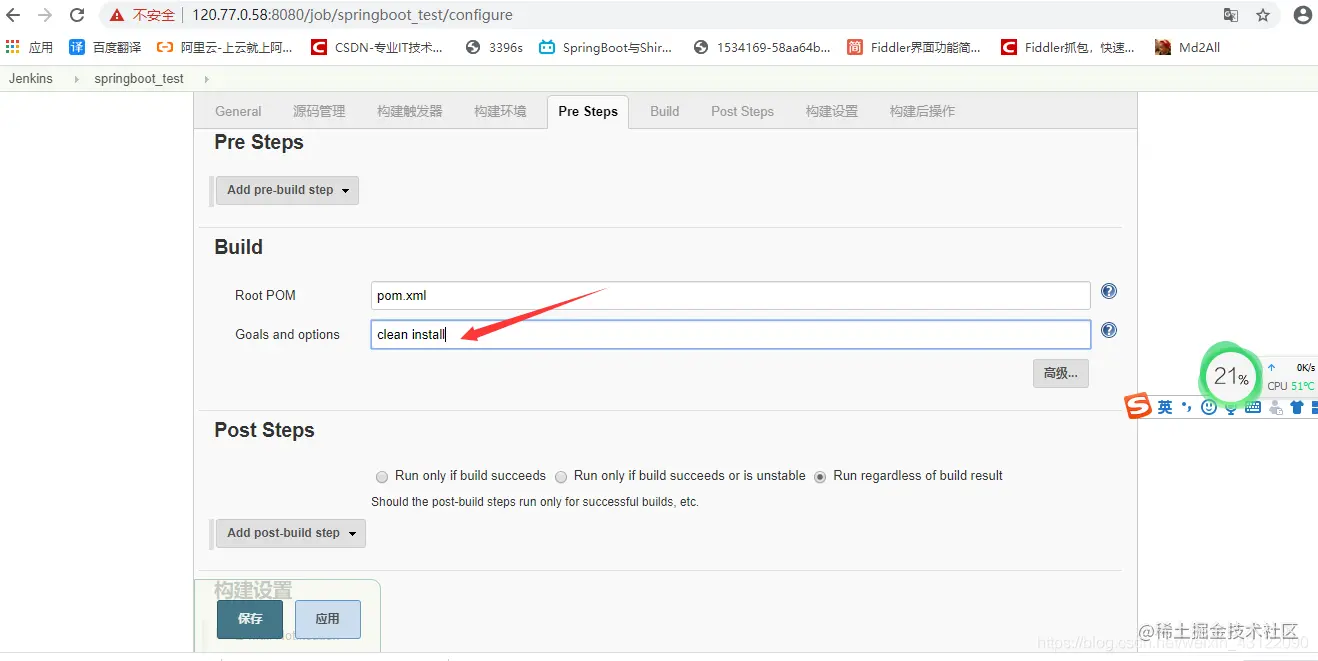Switch to the Post Steps tab
The height and width of the screenshot is (661, 1318).
(742, 111)
